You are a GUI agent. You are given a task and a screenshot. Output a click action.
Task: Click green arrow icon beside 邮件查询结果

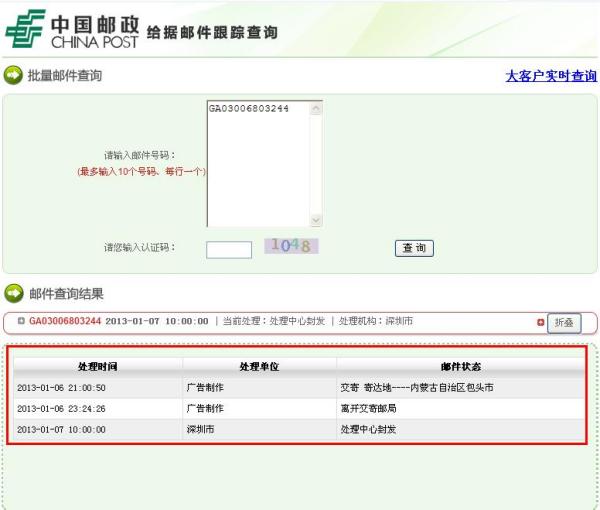click(13, 293)
